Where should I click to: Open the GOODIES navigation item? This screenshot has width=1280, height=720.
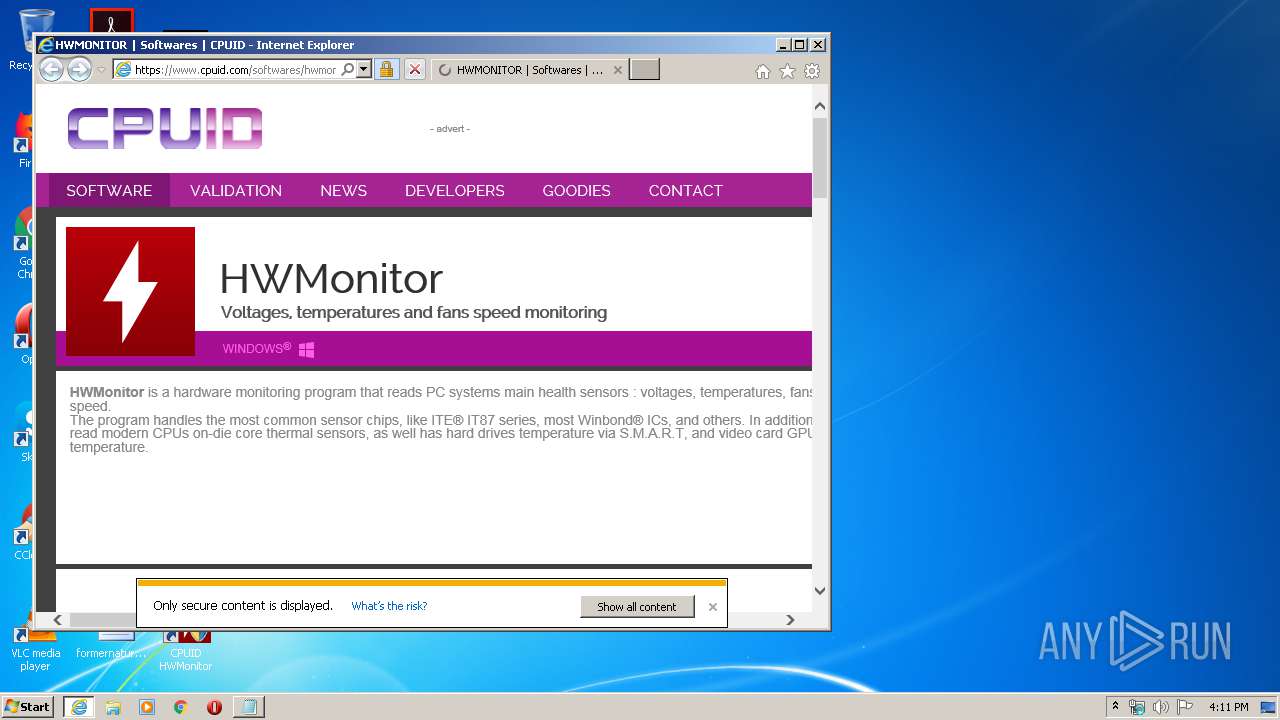[x=576, y=190]
